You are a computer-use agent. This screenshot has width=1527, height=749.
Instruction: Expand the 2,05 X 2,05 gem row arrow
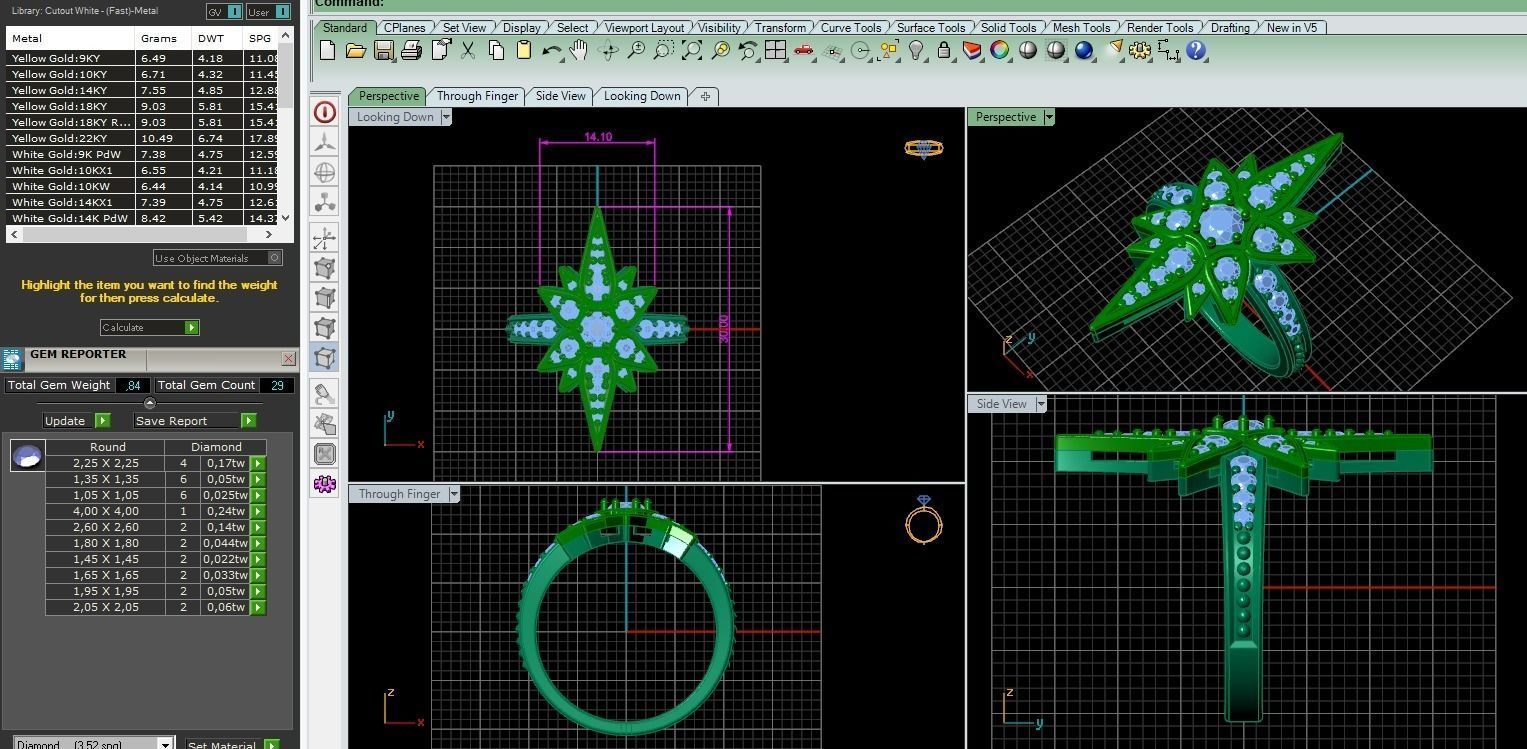258,607
